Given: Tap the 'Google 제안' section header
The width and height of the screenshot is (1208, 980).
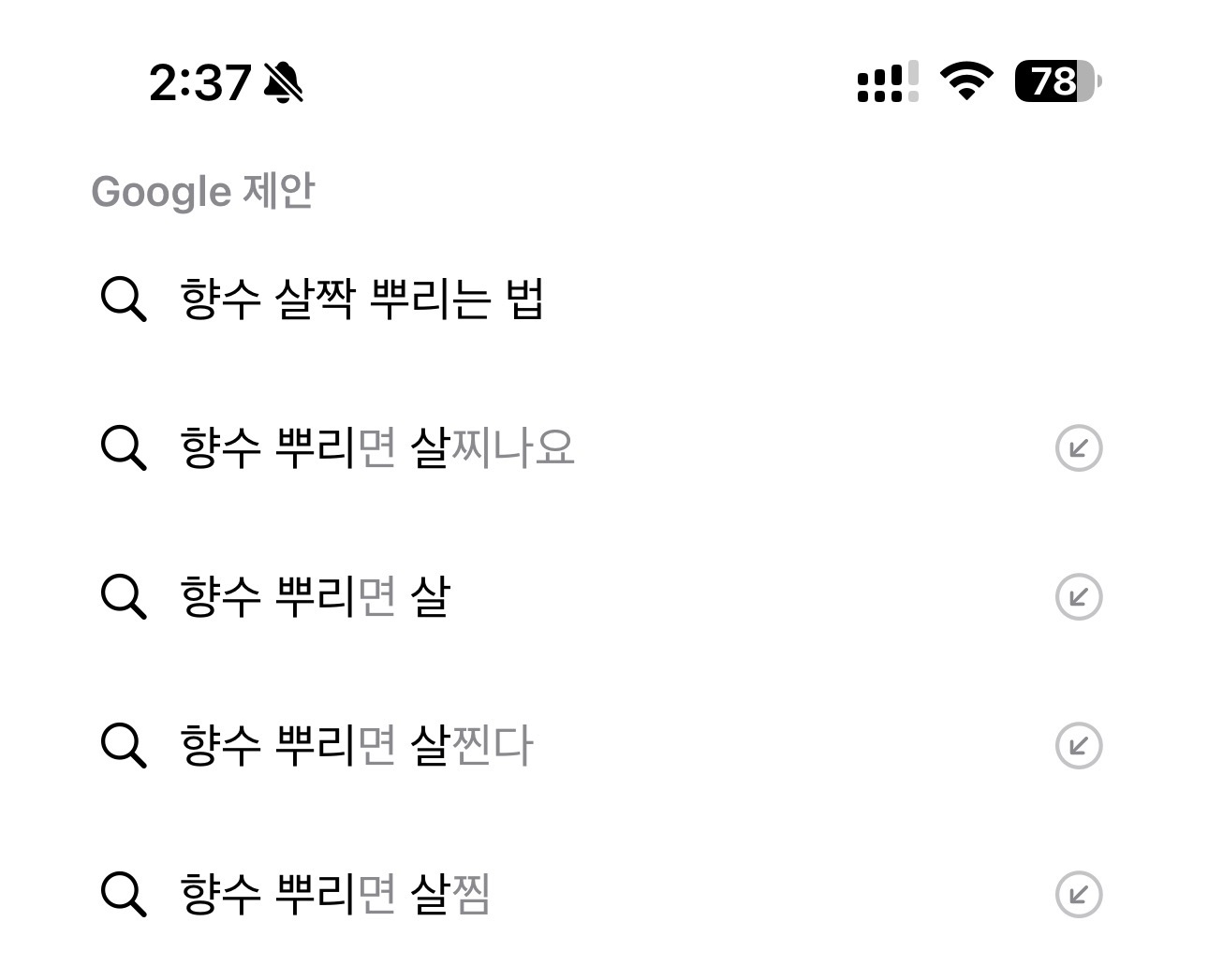Looking at the screenshot, I should (202, 192).
